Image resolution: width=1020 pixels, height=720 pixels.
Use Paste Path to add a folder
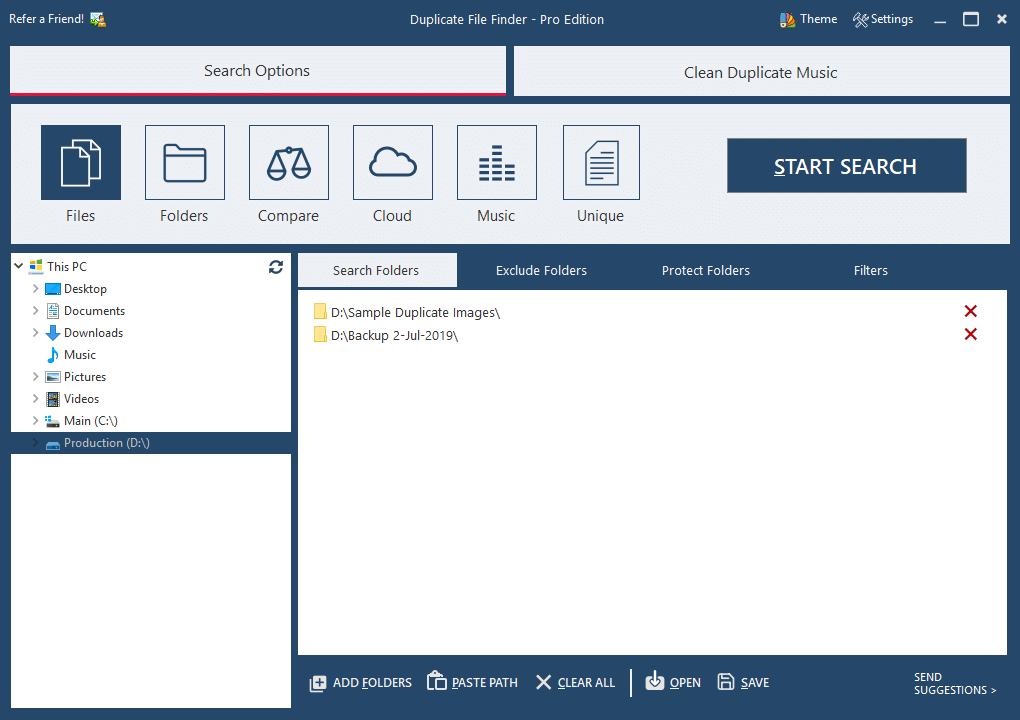pyautogui.click(x=472, y=682)
